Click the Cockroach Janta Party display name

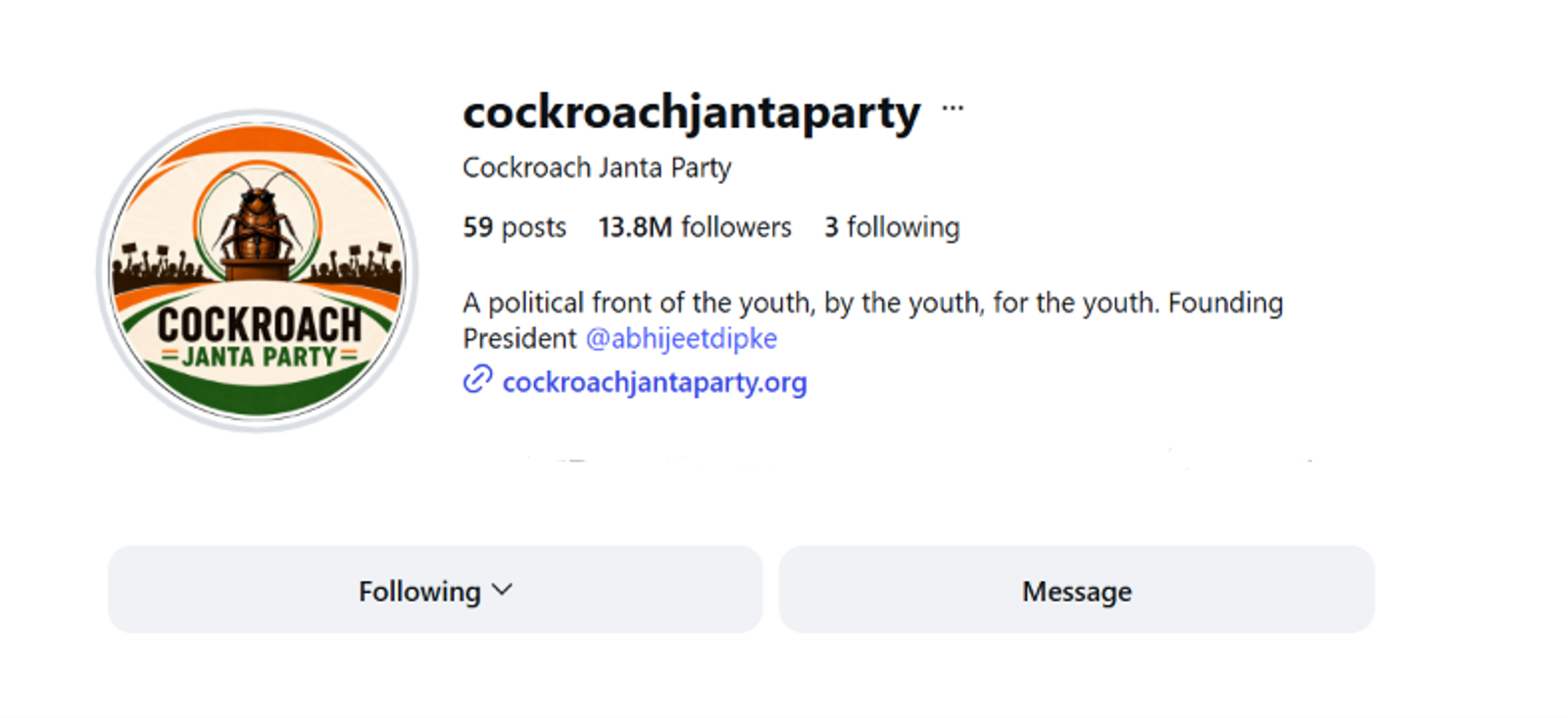coord(597,168)
